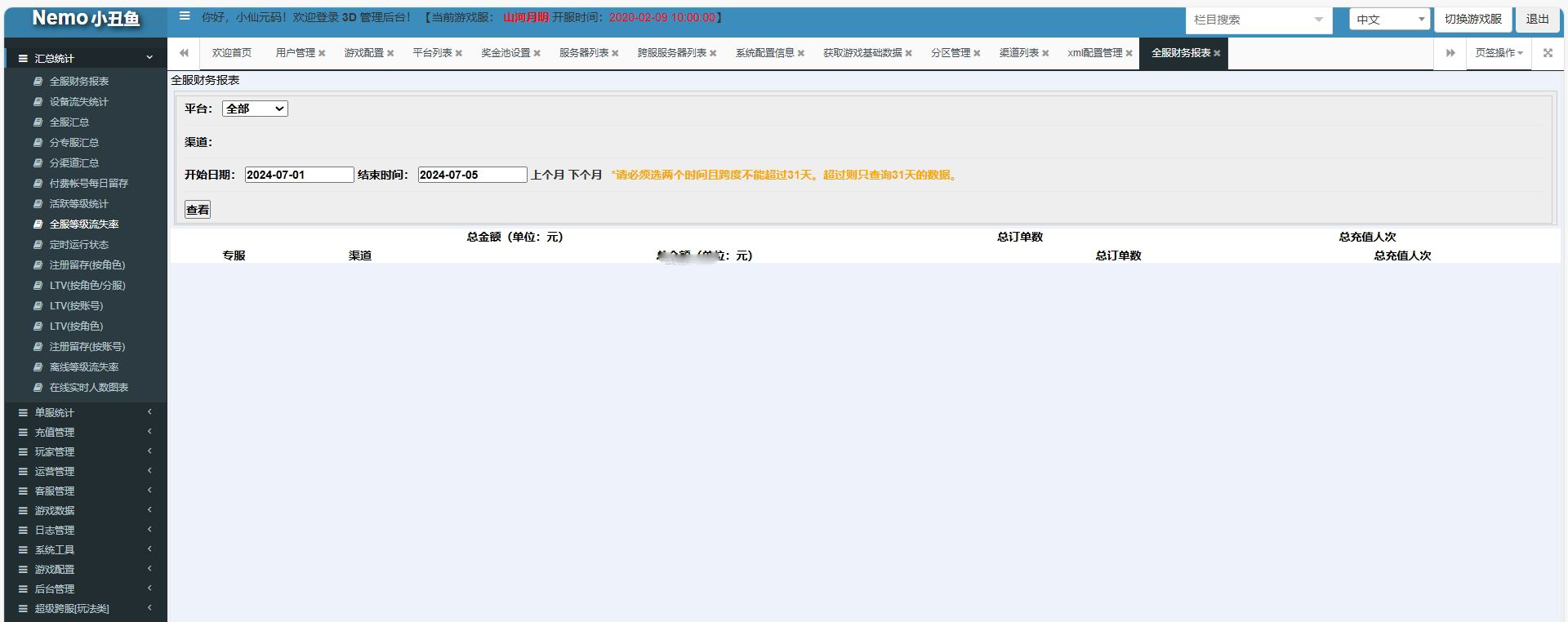1568x622 pixels.
Task: Close the 奖金池设置 tab
Action: pos(537,54)
